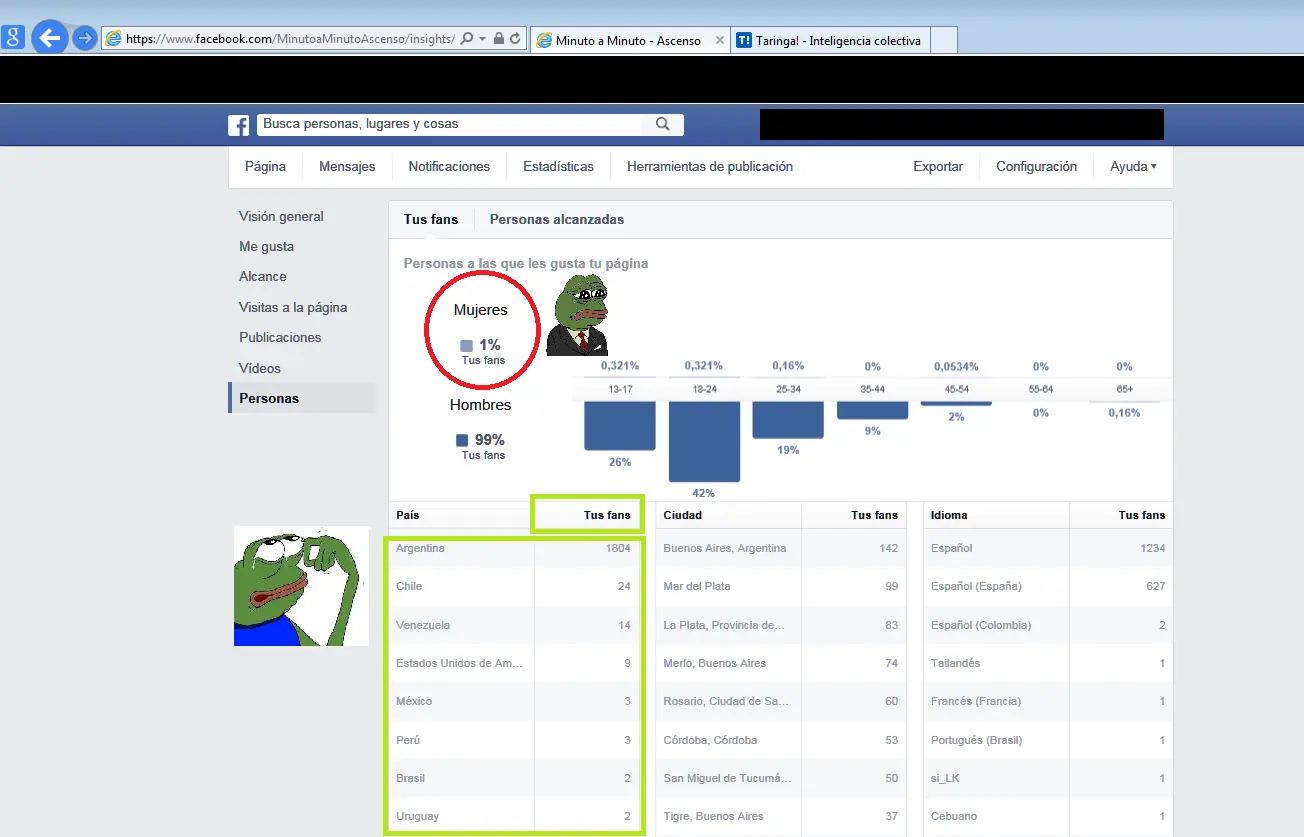Click the 35-44 age group bar
Image resolution: width=1304 pixels, height=837 pixels.
click(872, 410)
